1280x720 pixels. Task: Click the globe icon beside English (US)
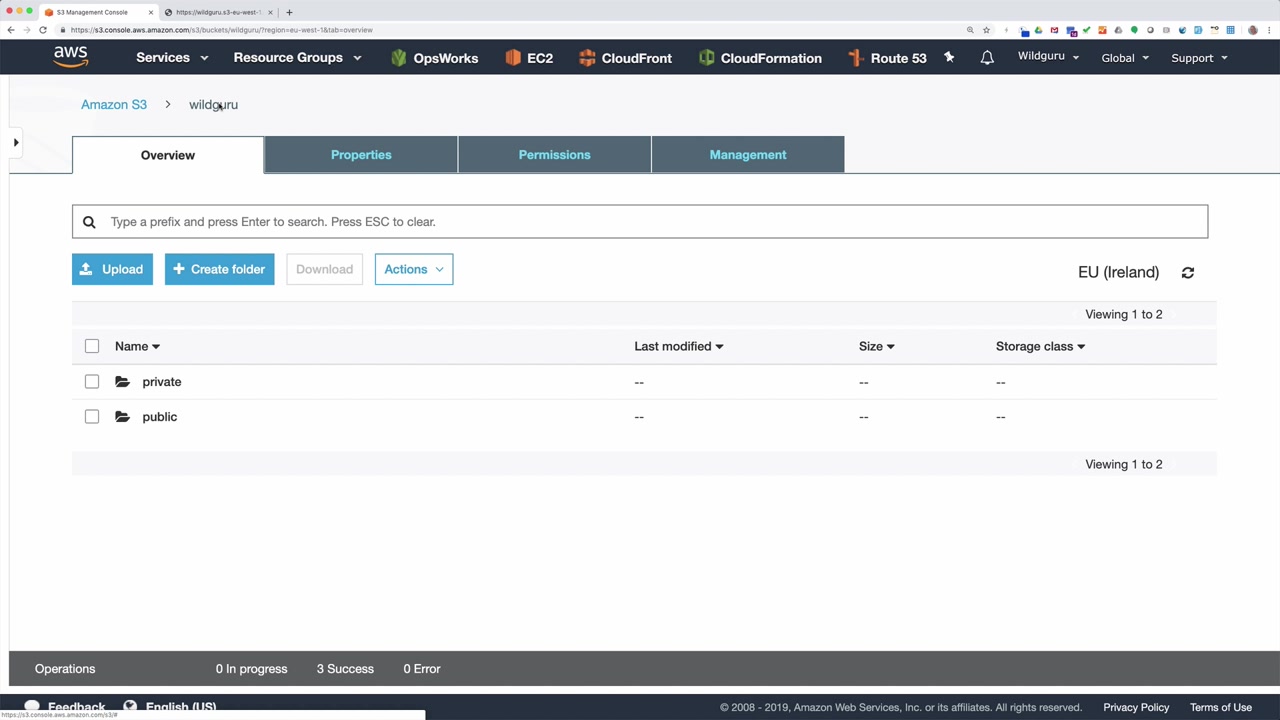coord(130,706)
